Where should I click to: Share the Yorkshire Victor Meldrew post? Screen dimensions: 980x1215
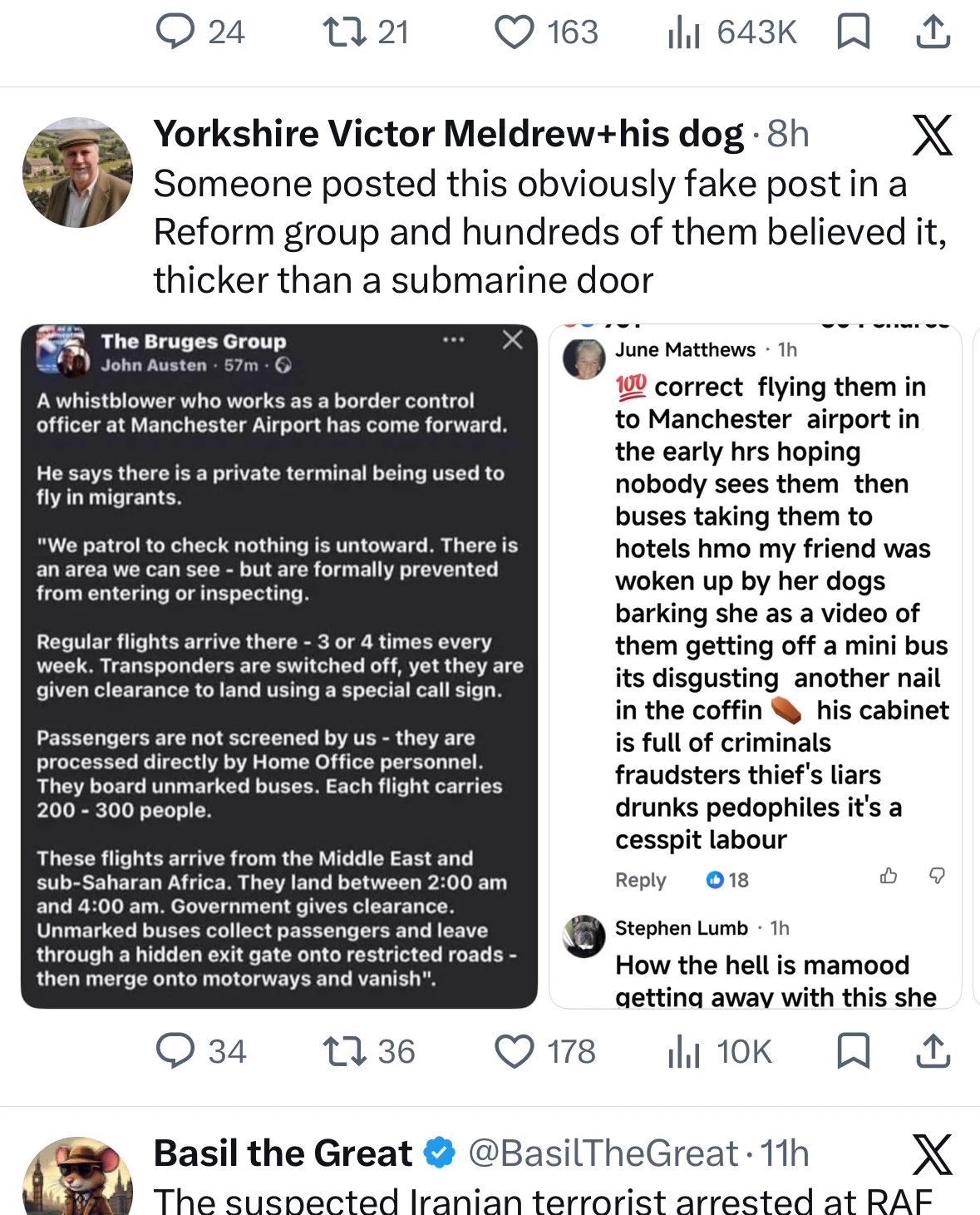[933, 1050]
